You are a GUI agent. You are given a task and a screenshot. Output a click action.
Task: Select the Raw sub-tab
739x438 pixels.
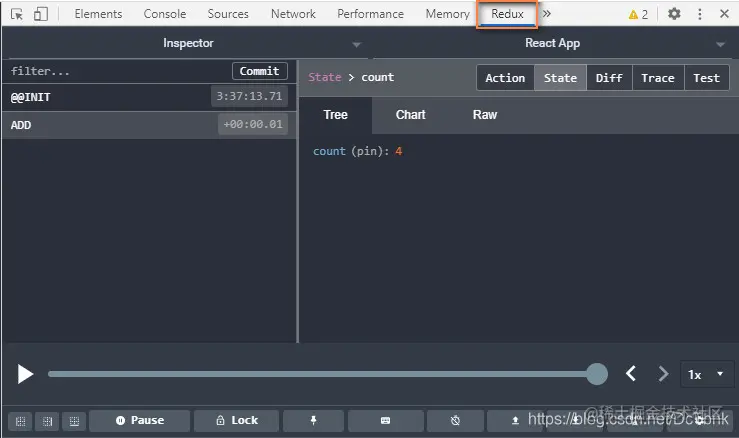click(x=485, y=115)
